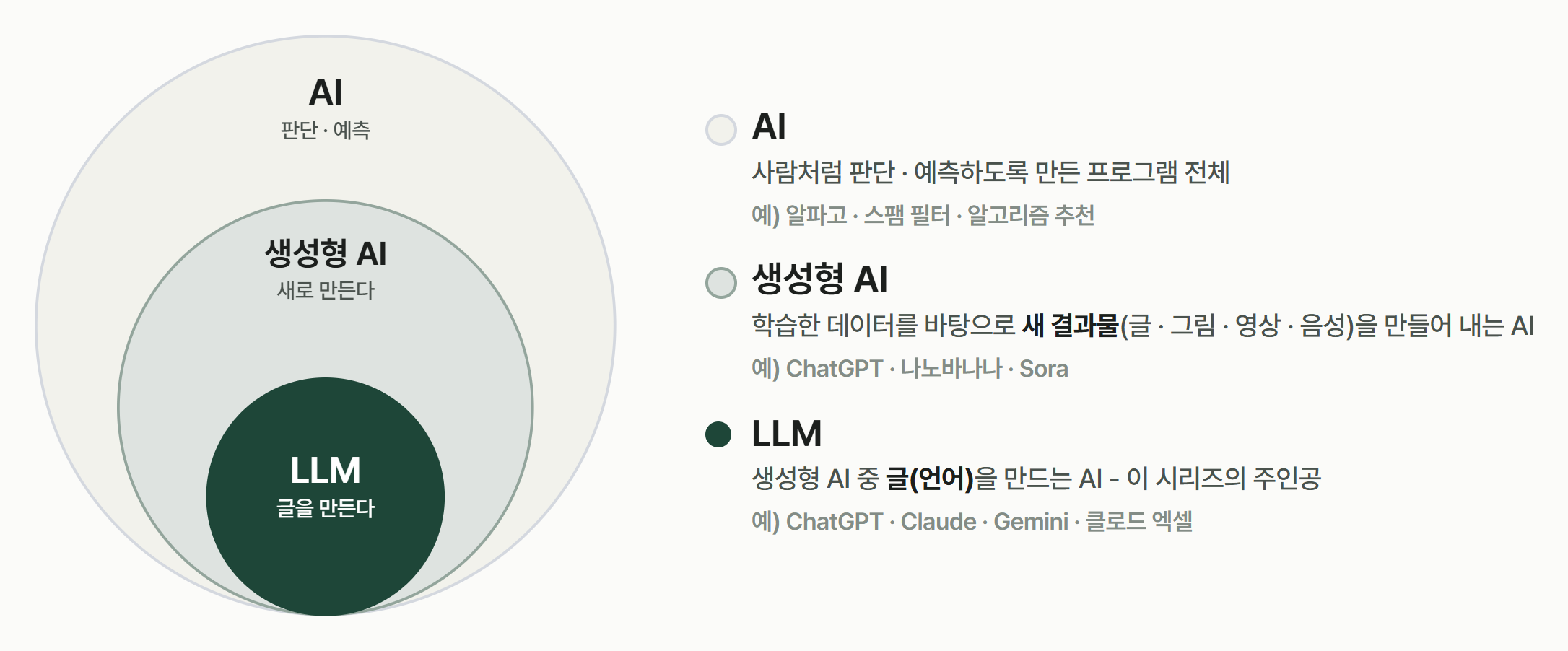Click the AI heading in the legend
The width and height of the screenshot is (1568, 651).
click(x=769, y=126)
